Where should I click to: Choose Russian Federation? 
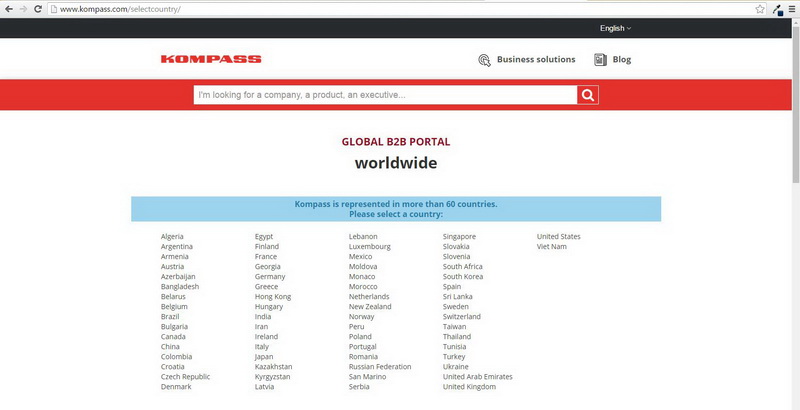(380, 367)
